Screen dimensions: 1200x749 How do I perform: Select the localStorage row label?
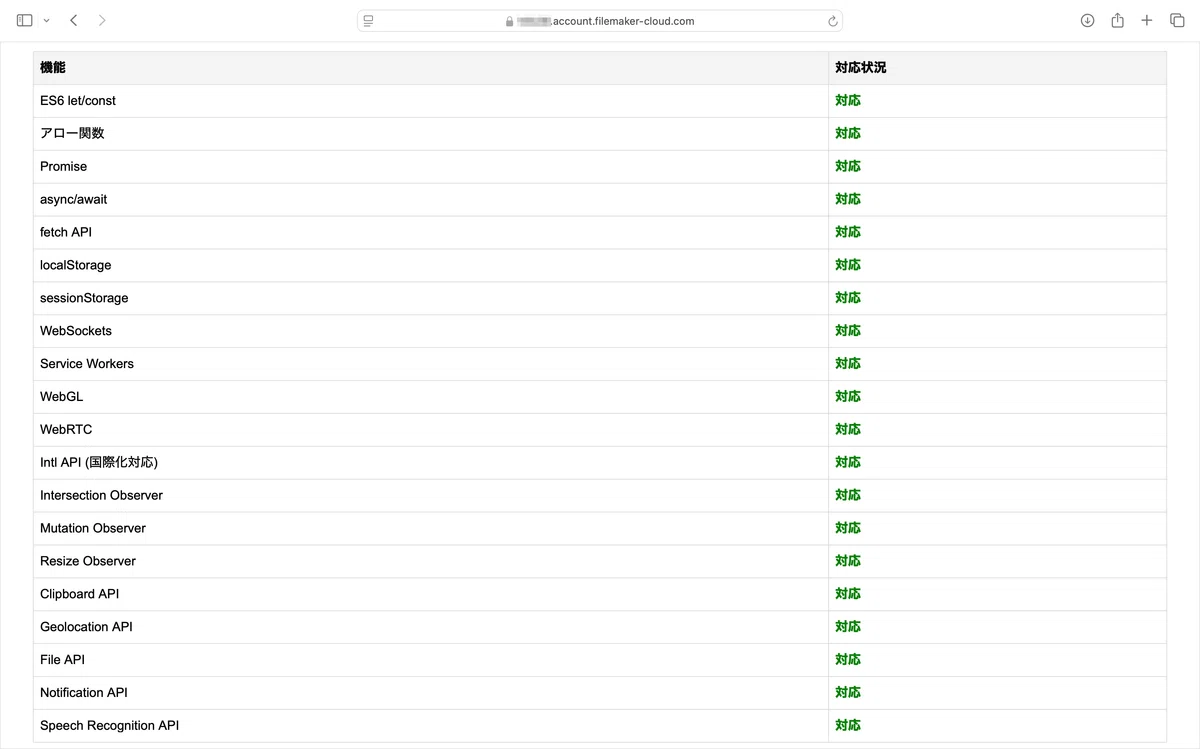tap(76, 265)
